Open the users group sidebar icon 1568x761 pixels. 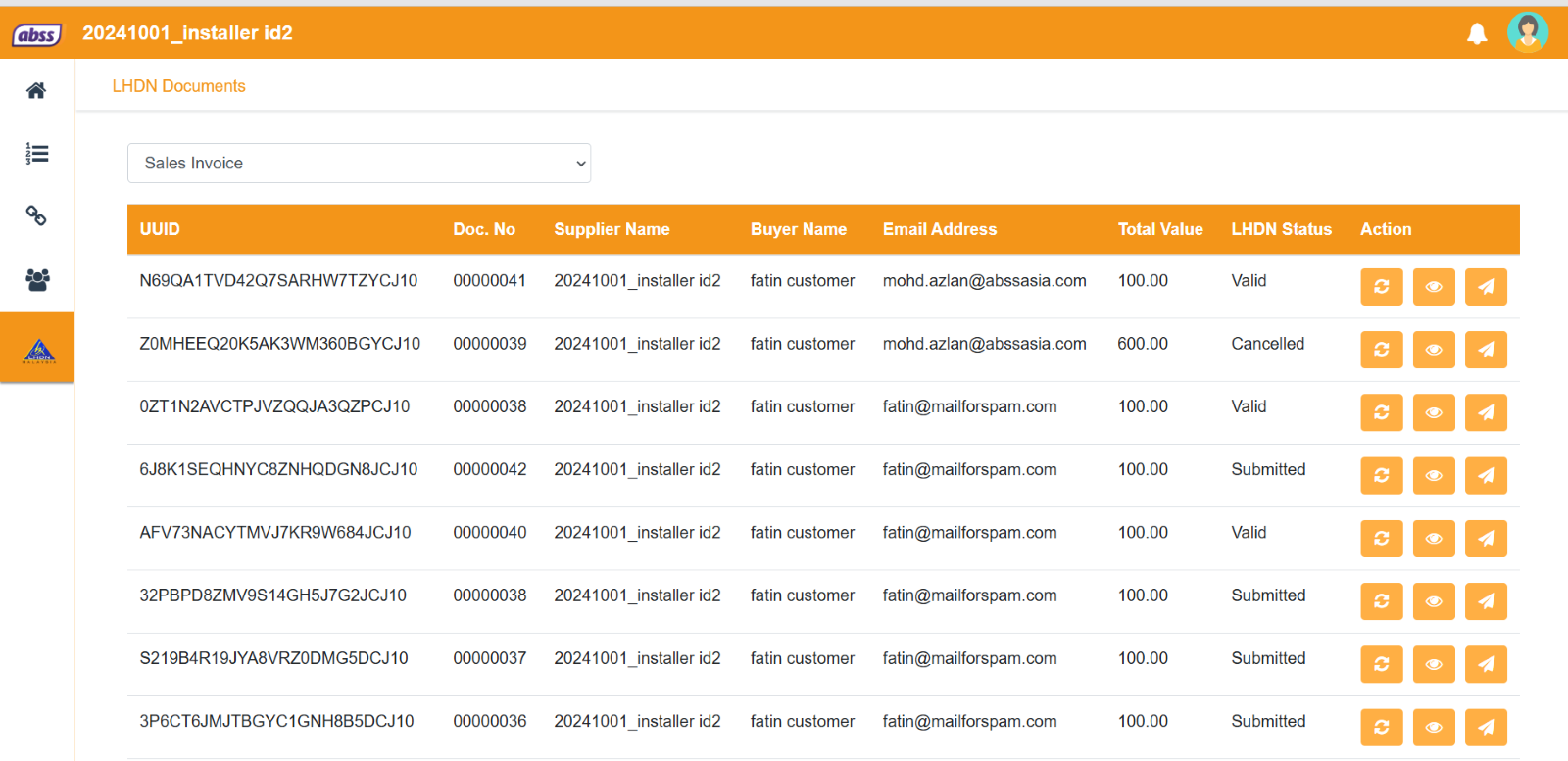(x=36, y=280)
